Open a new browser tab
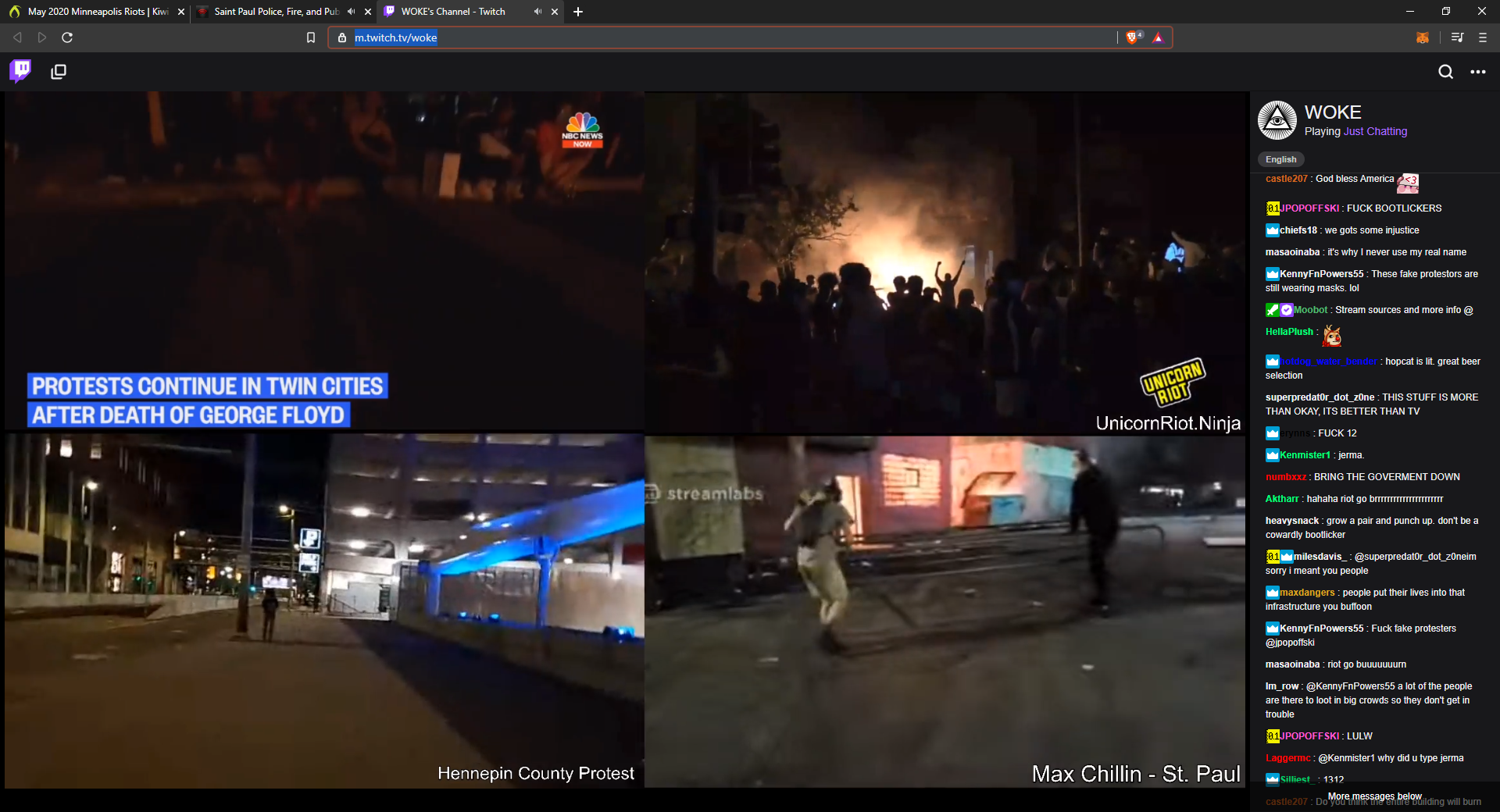The image size is (1500, 812). [x=578, y=12]
